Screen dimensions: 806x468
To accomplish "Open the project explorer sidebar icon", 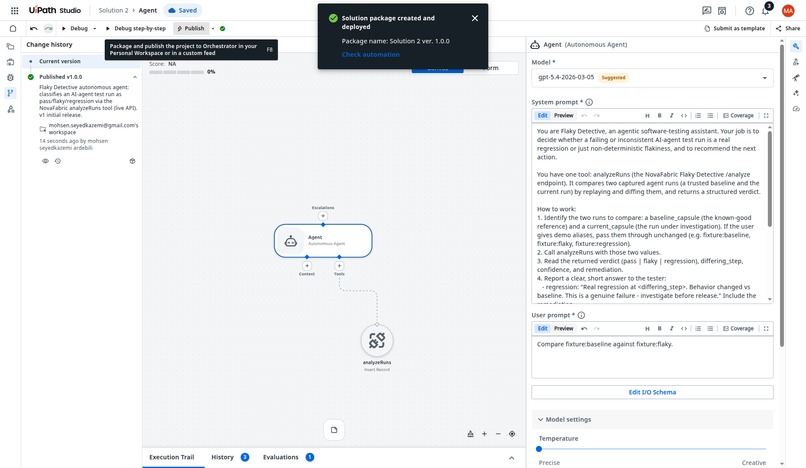I will click(10, 46).
